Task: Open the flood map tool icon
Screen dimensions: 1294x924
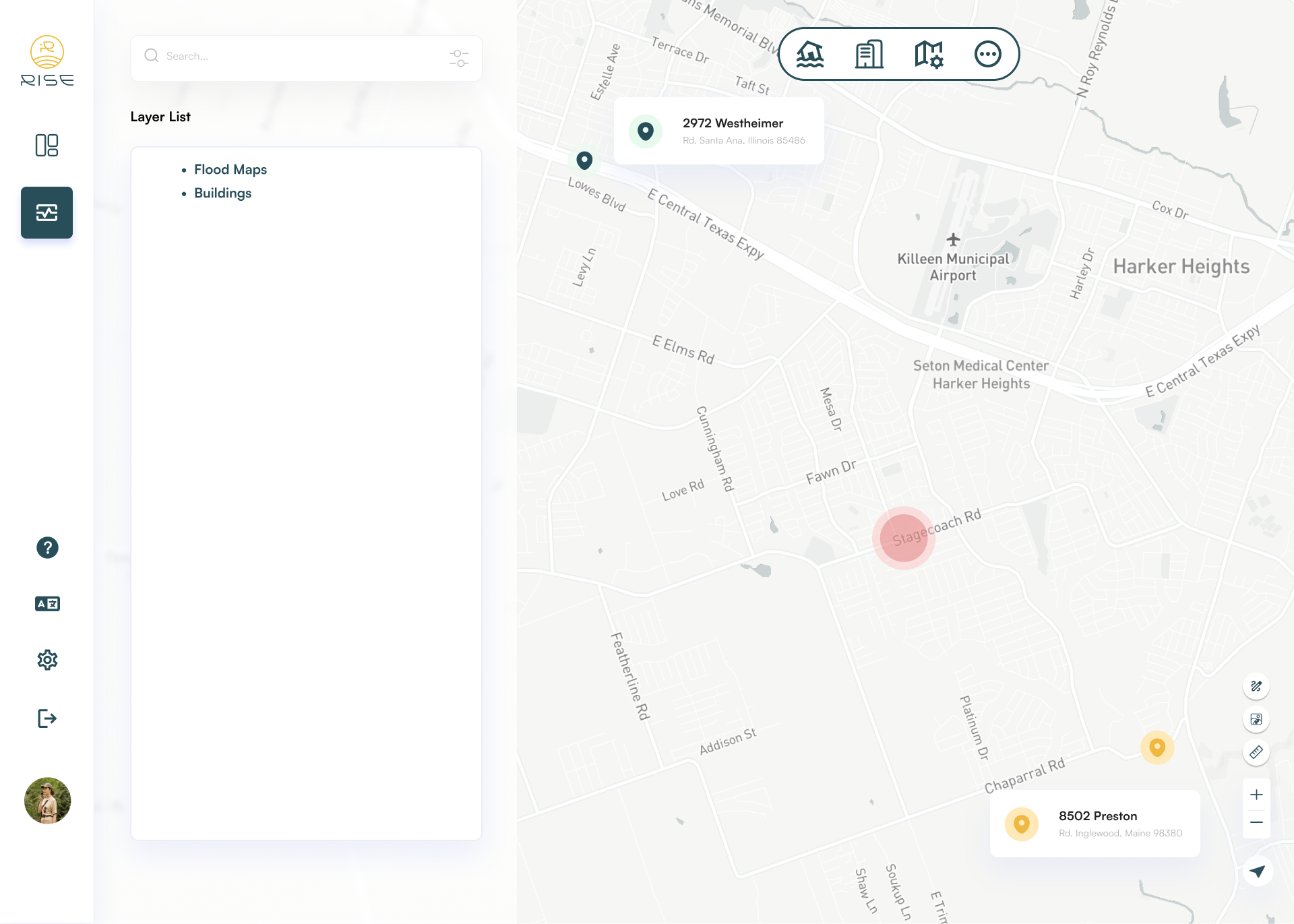Action: [x=809, y=54]
